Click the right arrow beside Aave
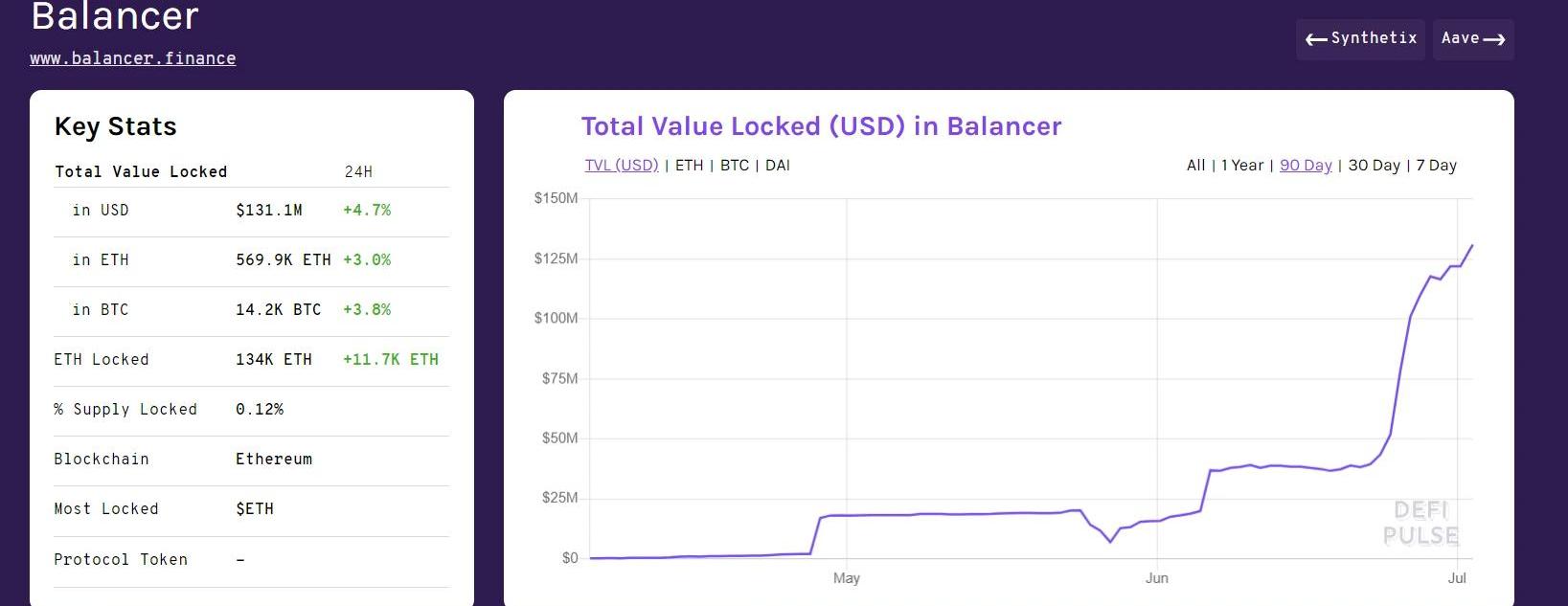Image resolution: width=1568 pixels, height=606 pixels. (1494, 39)
